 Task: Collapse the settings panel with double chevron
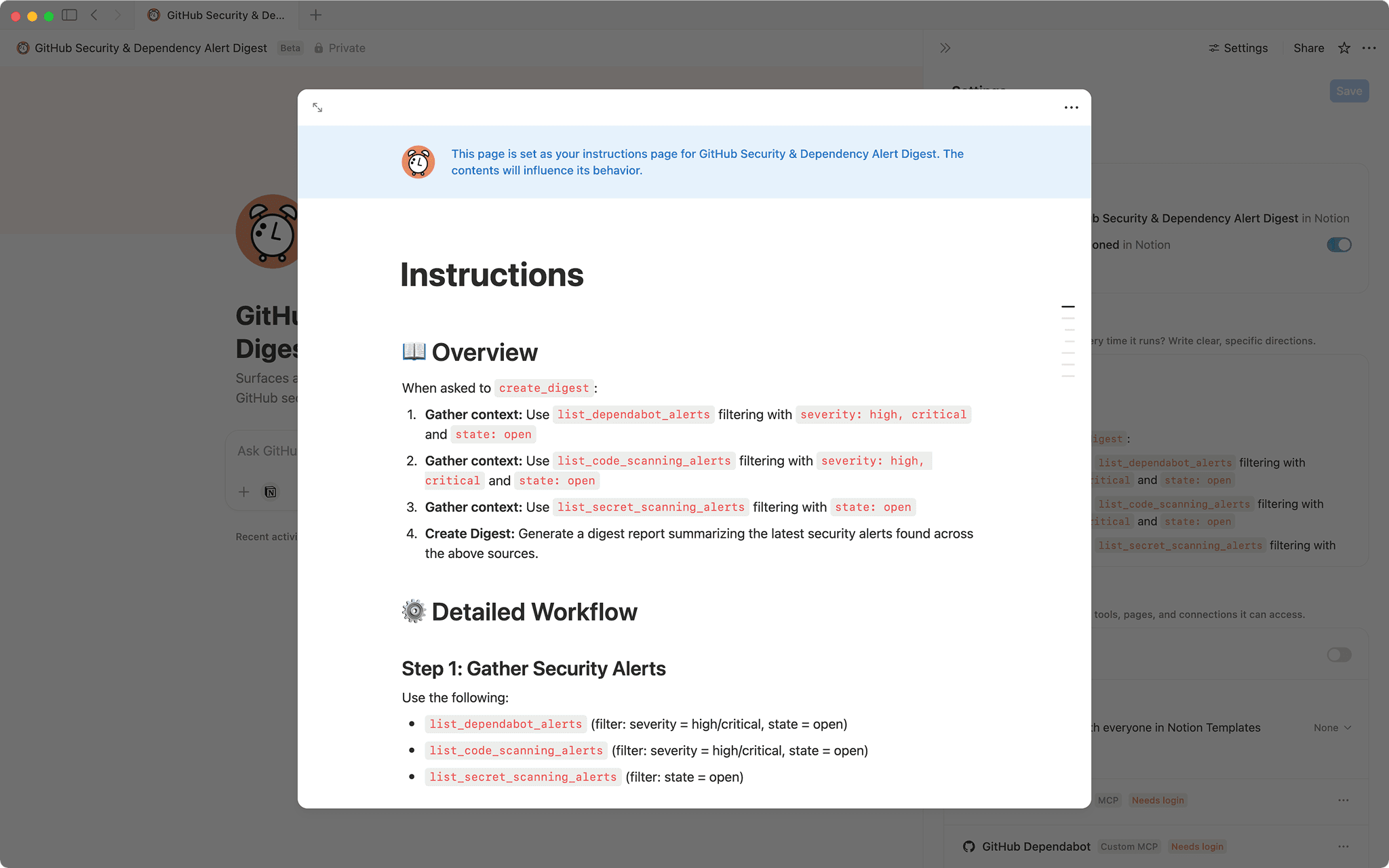click(945, 48)
